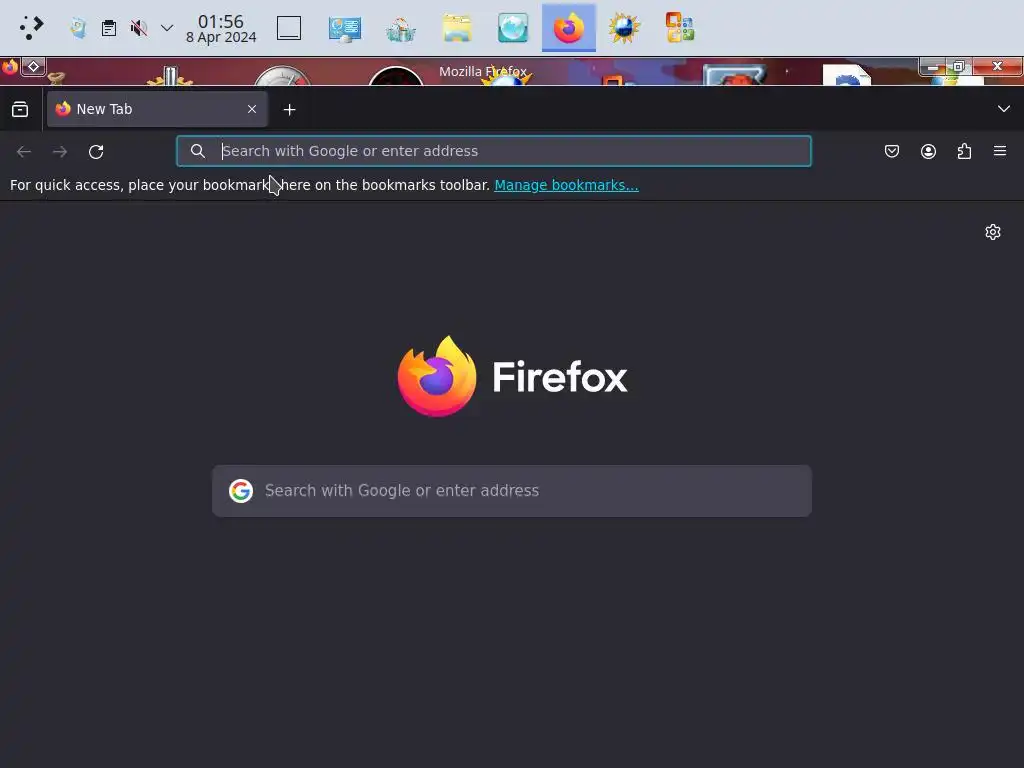Screen dimensions: 1024x768
Task: Click the show desktop panel button
Action: tap(289, 28)
